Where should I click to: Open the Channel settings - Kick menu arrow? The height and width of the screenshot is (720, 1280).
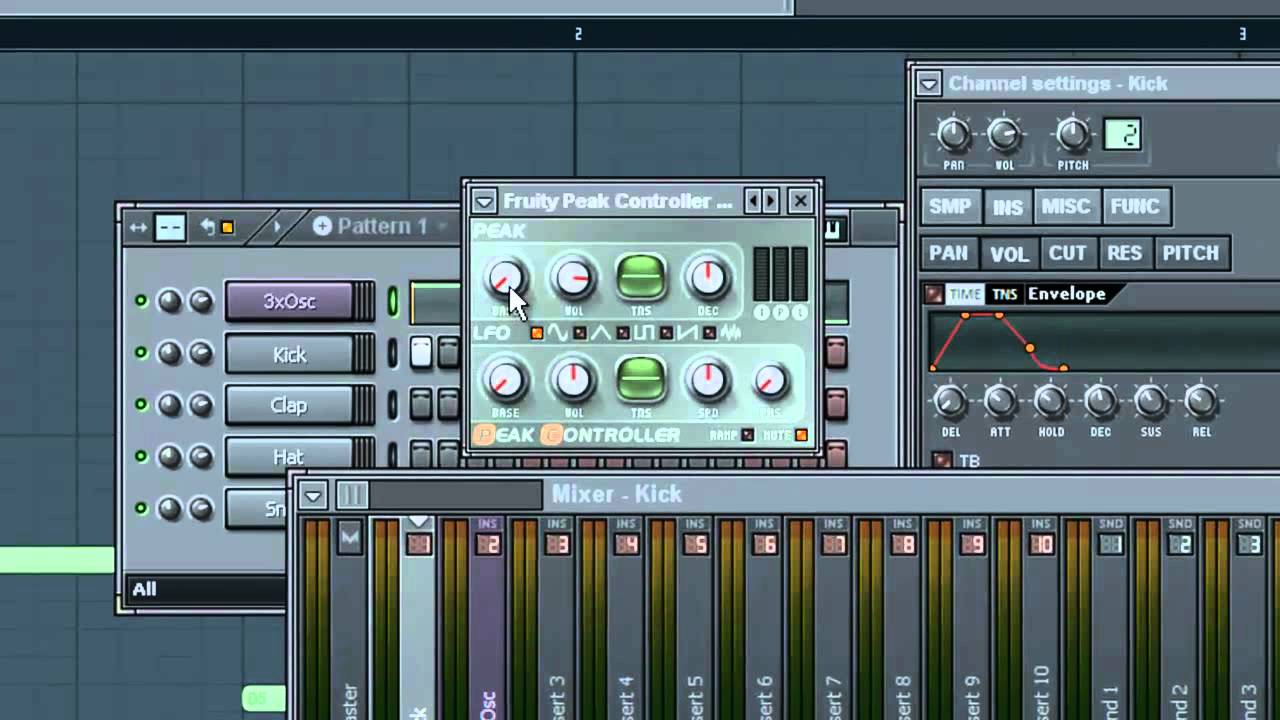coord(929,84)
